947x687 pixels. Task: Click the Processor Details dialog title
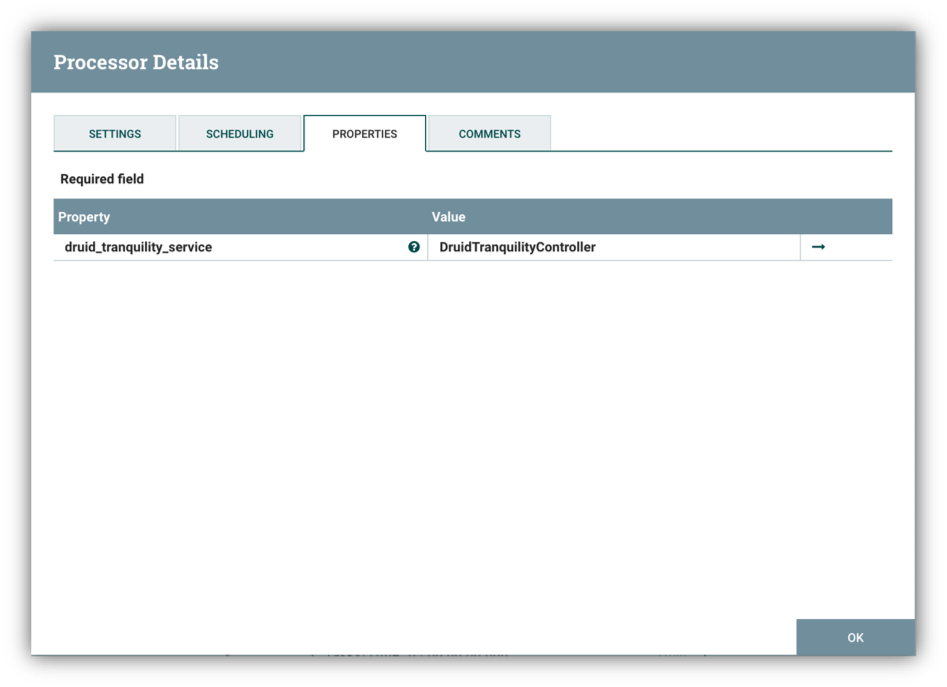coord(136,62)
